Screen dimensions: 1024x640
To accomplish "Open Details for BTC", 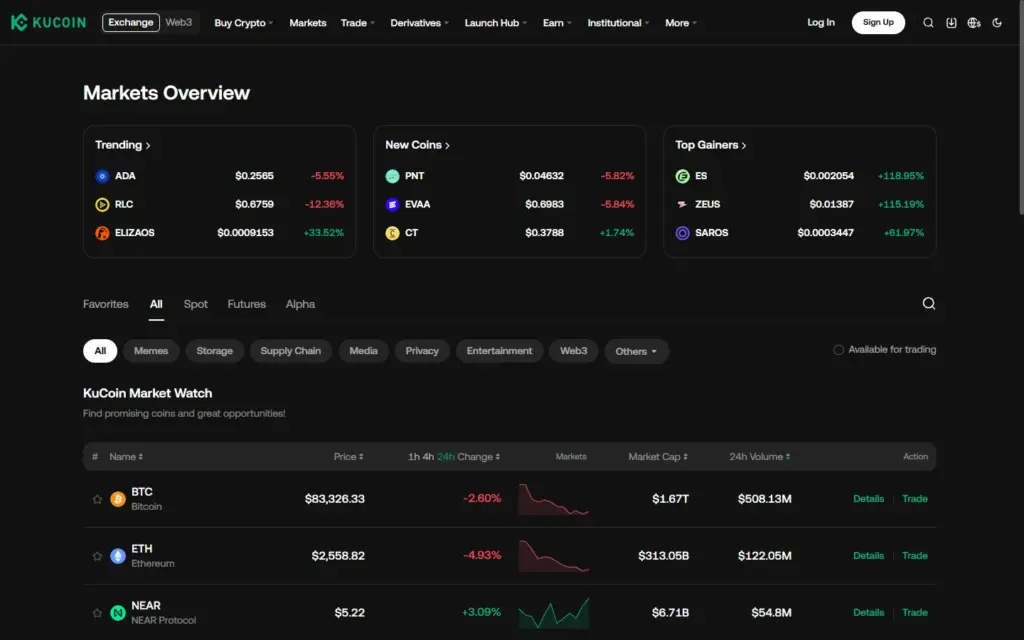I will (x=868, y=499).
